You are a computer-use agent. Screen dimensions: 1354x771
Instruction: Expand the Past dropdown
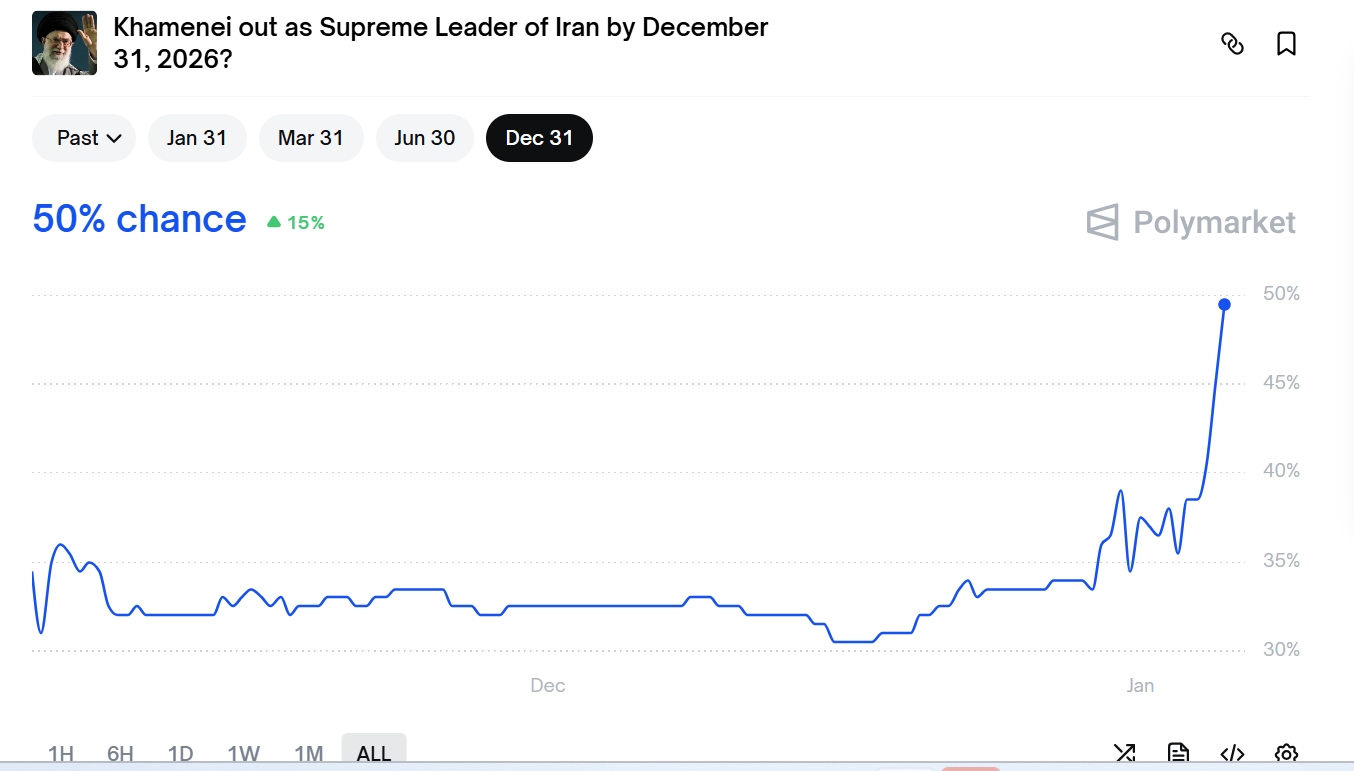point(89,138)
